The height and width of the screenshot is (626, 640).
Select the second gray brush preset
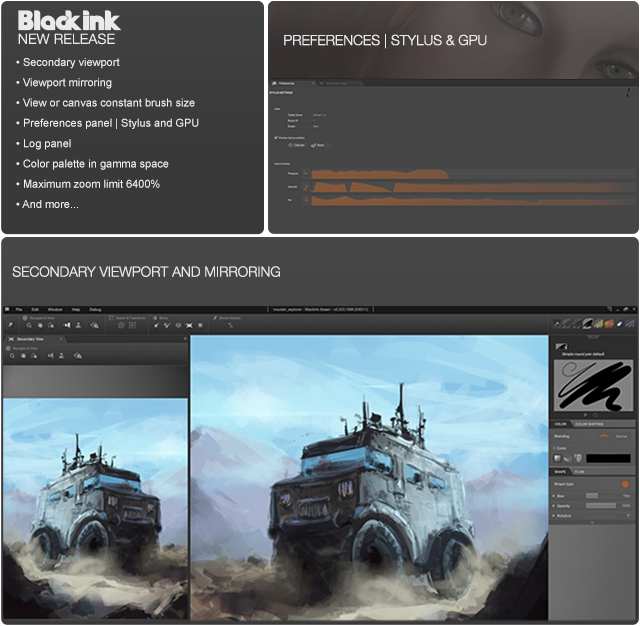[567, 324]
